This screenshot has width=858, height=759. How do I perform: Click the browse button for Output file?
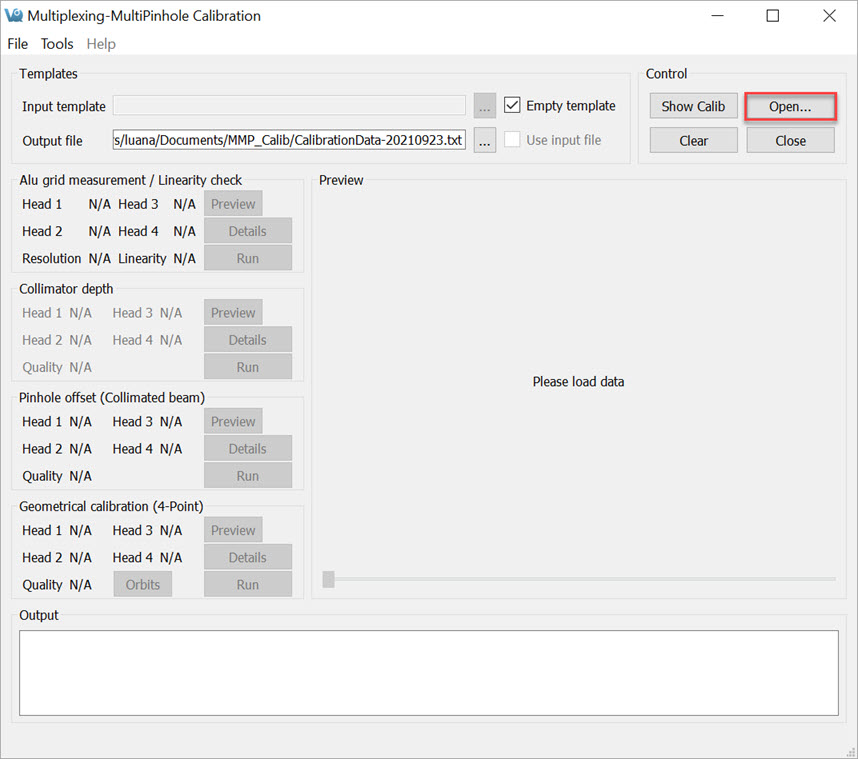click(485, 141)
